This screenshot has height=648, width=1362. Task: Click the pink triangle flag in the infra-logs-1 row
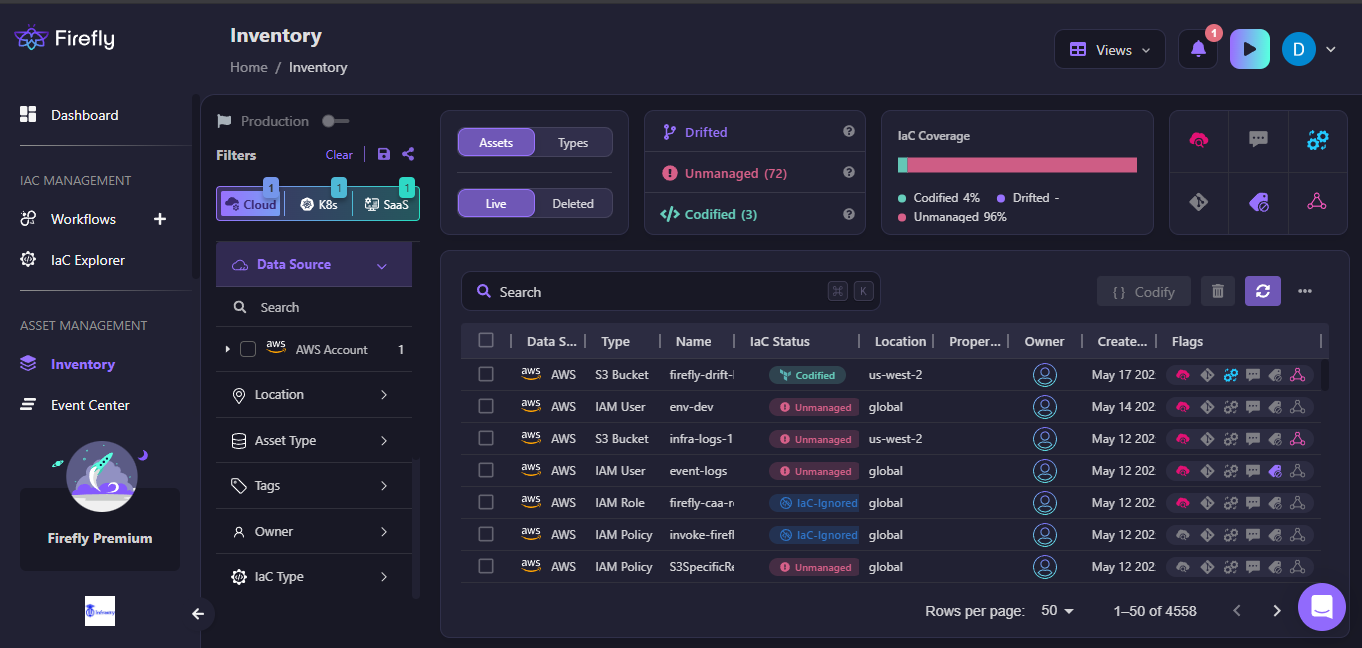coord(1297,439)
